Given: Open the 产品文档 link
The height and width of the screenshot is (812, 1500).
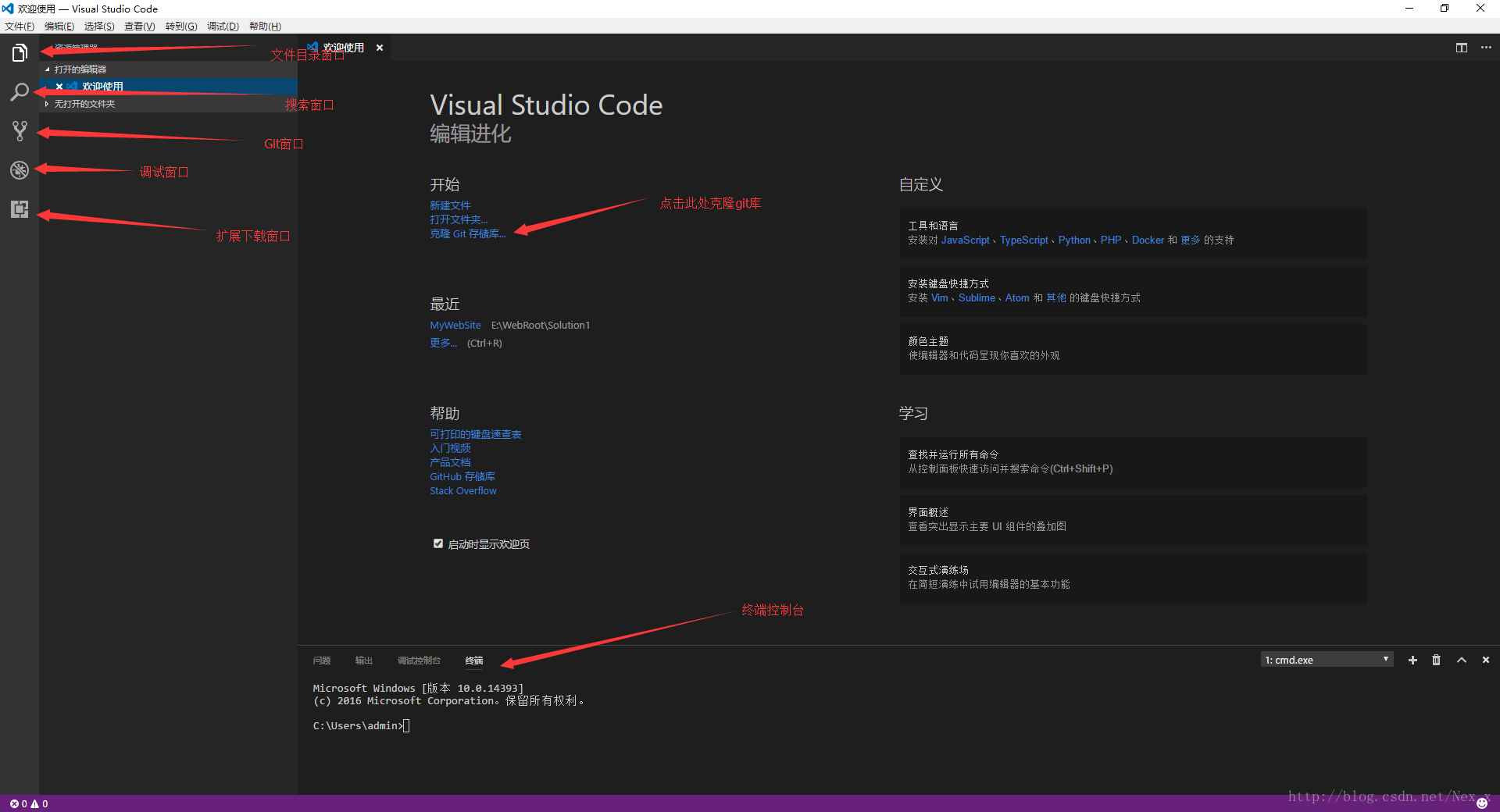Looking at the screenshot, I should coord(450,462).
